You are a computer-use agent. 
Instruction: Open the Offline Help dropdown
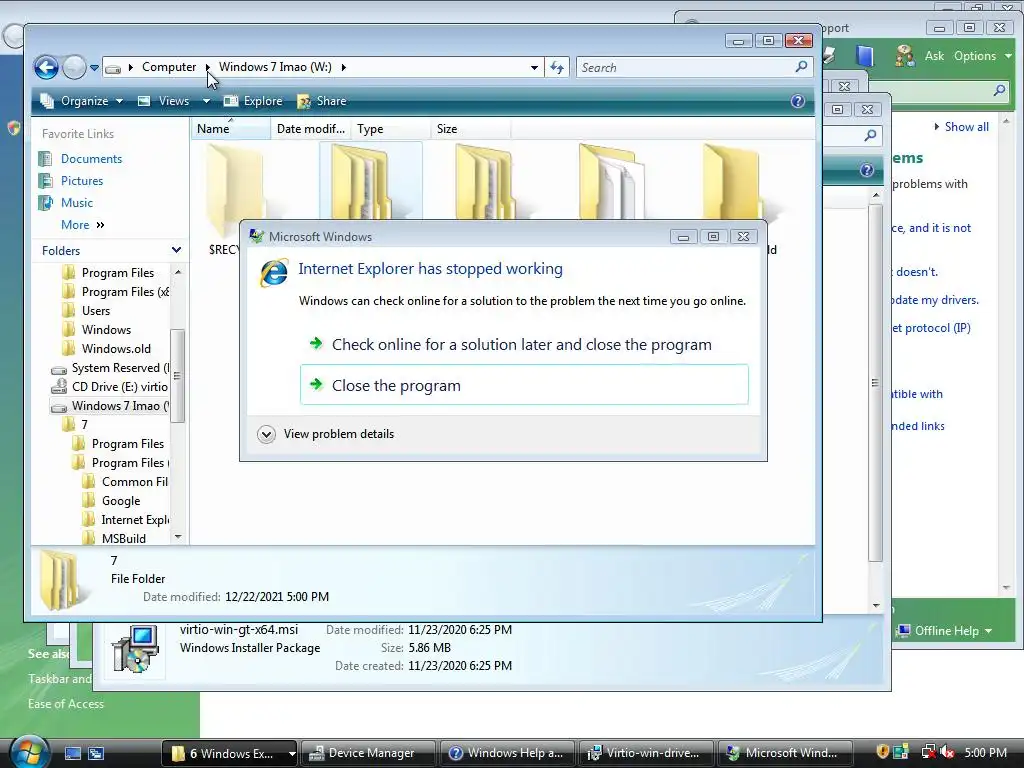944,631
